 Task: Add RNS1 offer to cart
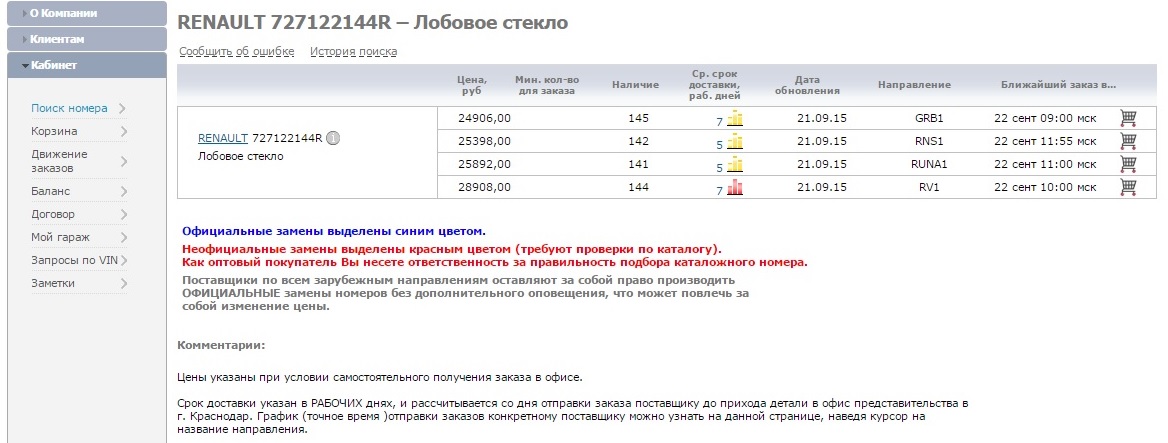1128,141
